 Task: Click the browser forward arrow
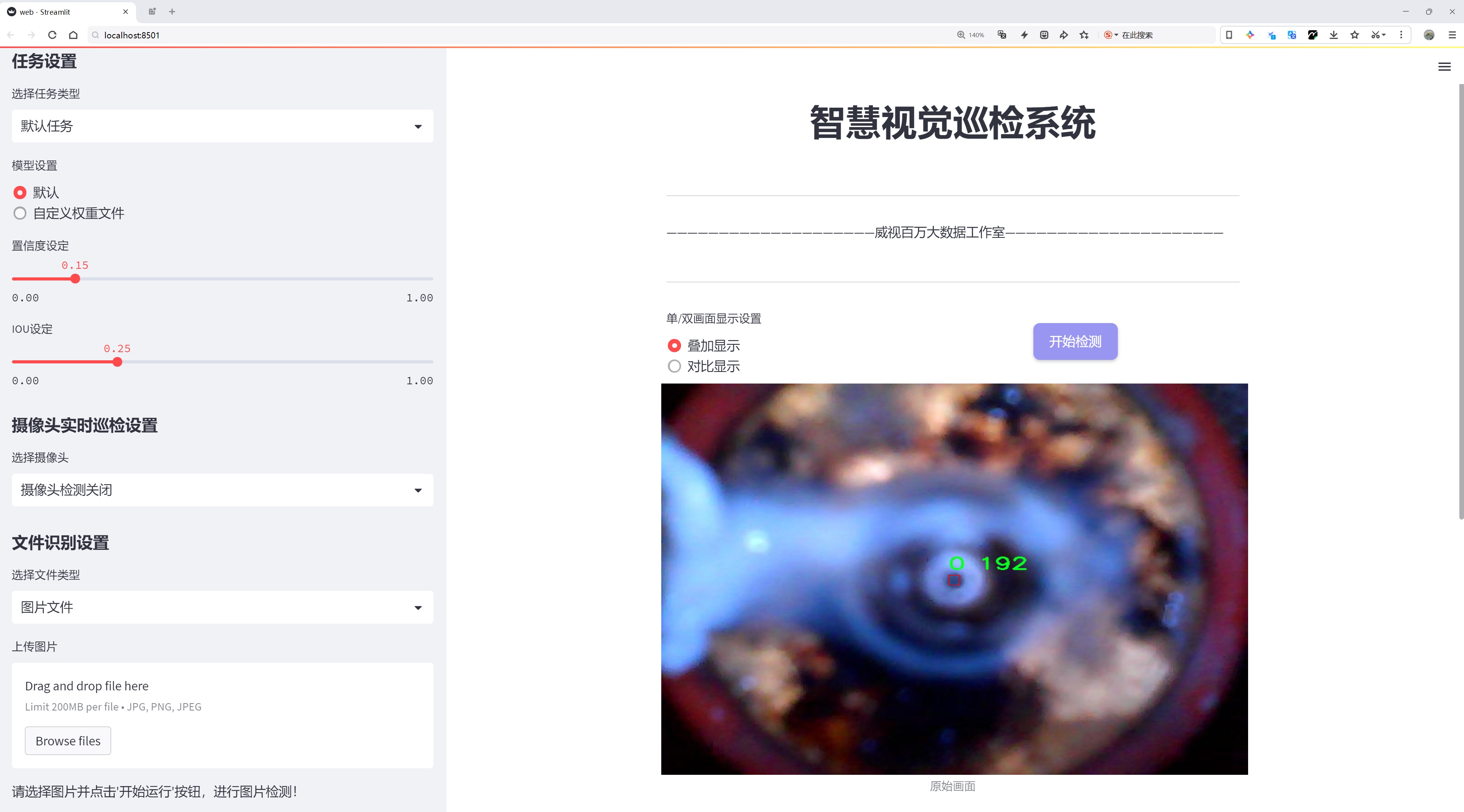tap(31, 34)
